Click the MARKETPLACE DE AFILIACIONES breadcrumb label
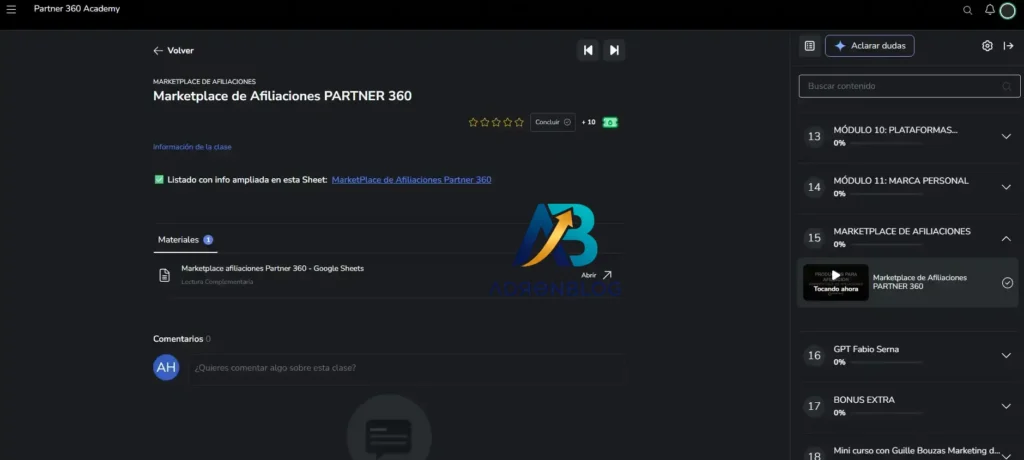This screenshot has width=1024, height=460. click(204, 82)
